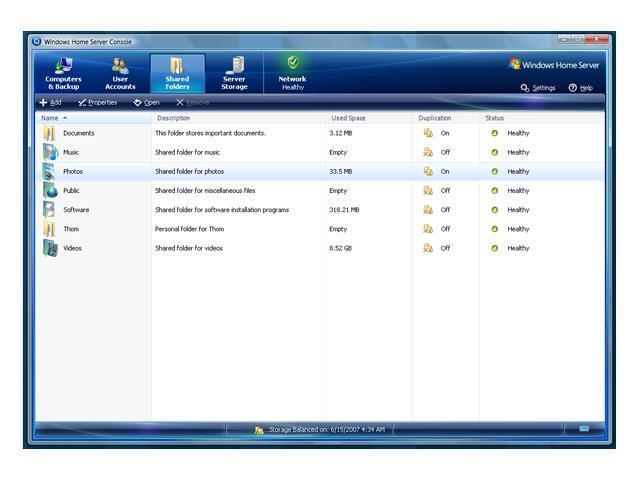Click duplication icon in Documents row
The image size is (640, 480).
click(x=428, y=133)
